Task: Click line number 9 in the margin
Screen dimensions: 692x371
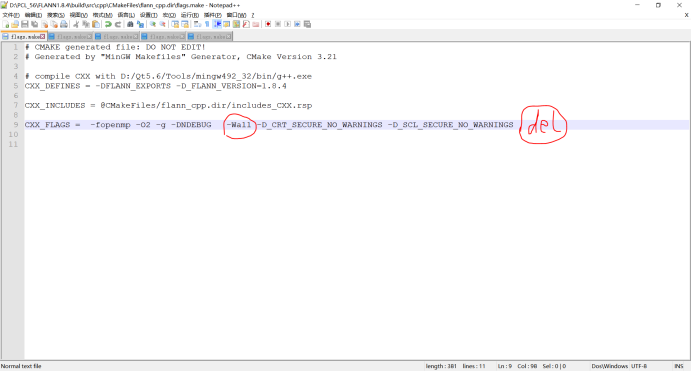Action: click(x=15, y=125)
